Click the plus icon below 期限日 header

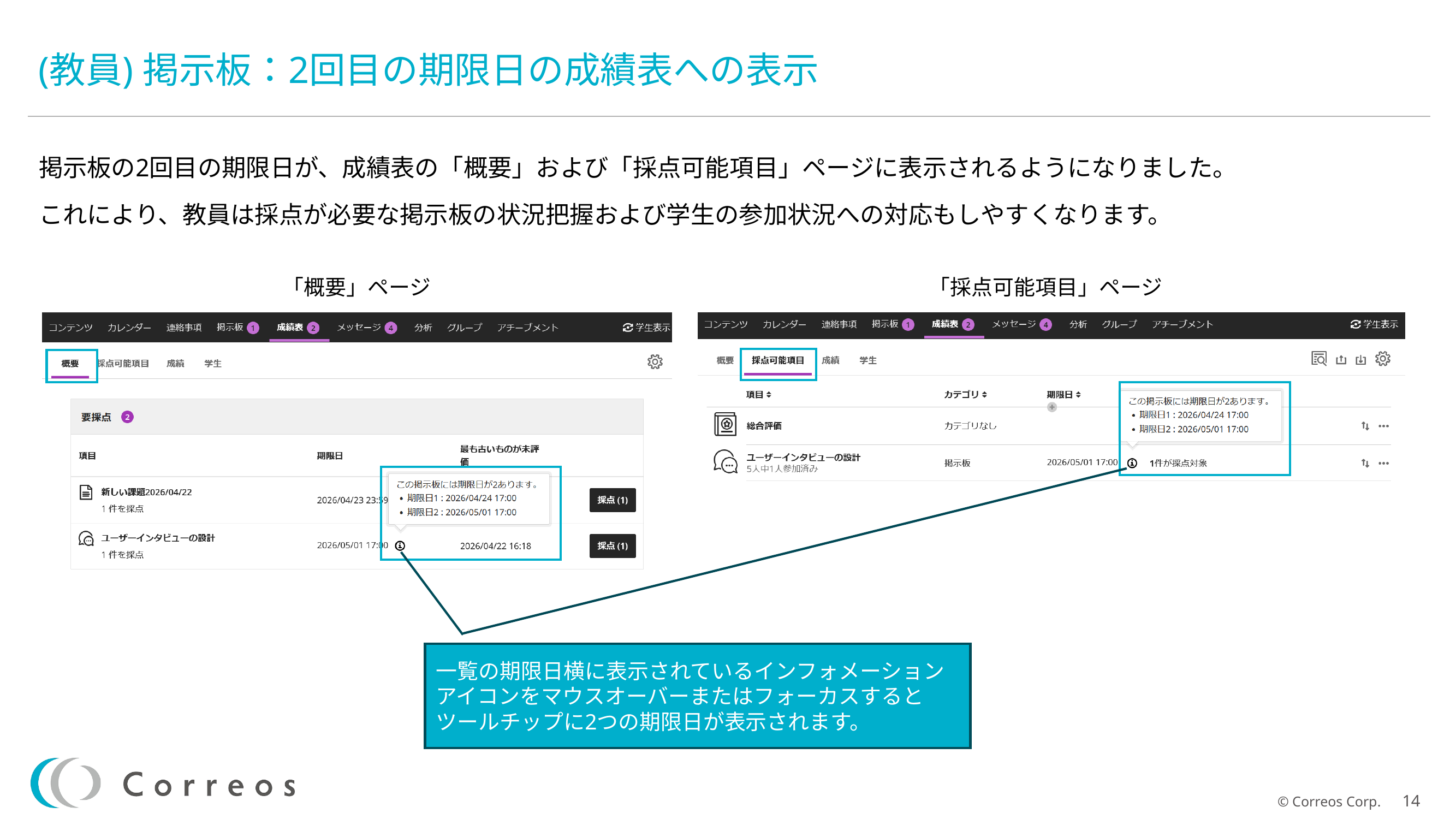pyautogui.click(x=1051, y=407)
